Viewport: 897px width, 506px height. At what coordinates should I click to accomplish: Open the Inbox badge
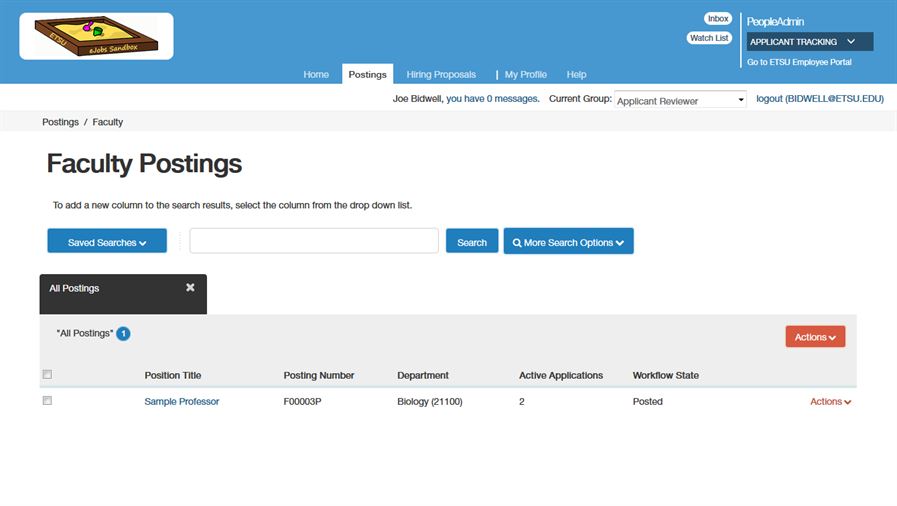click(x=718, y=19)
